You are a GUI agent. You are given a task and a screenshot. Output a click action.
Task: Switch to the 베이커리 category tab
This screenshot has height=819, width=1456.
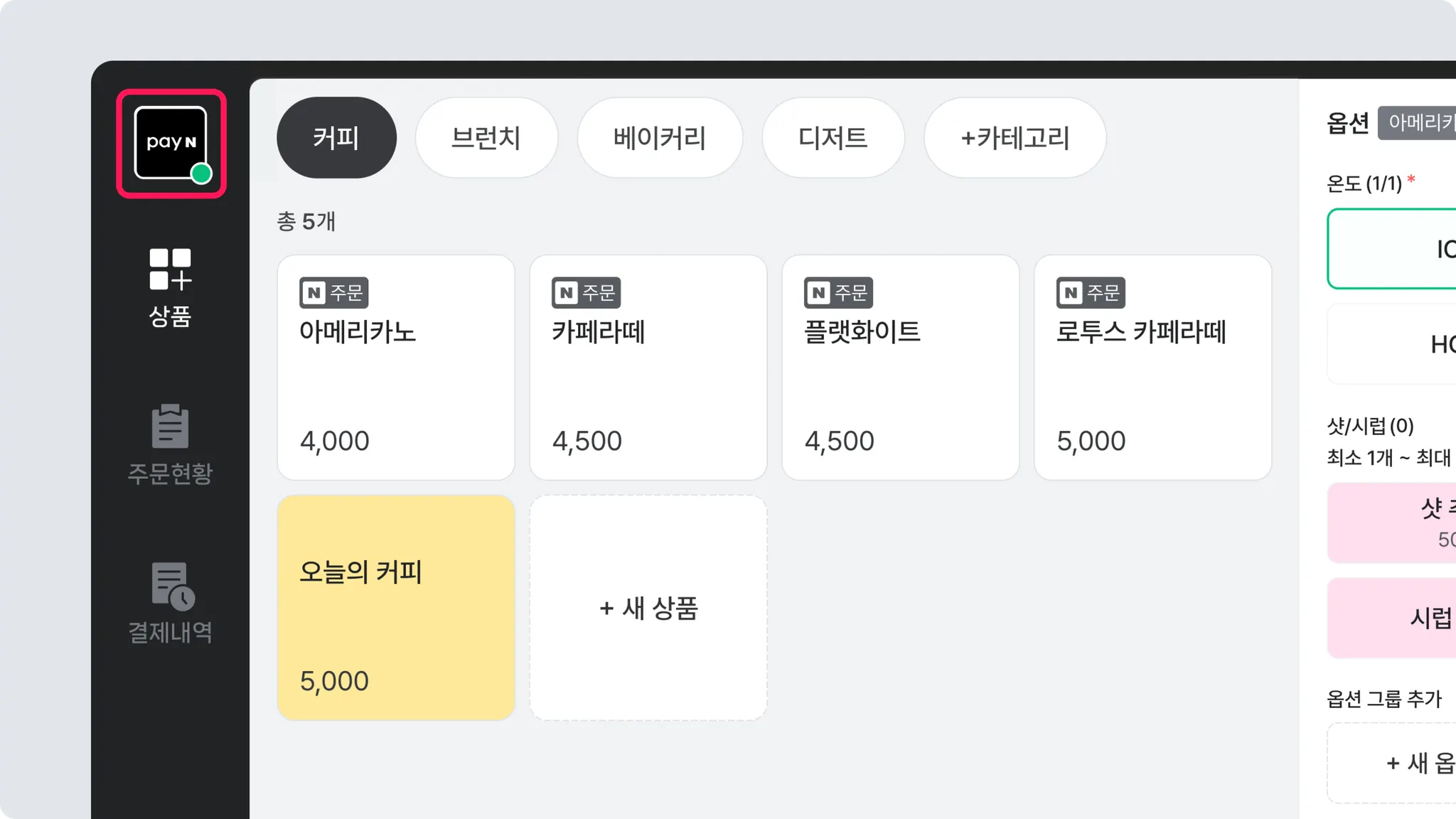tap(660, 138)
